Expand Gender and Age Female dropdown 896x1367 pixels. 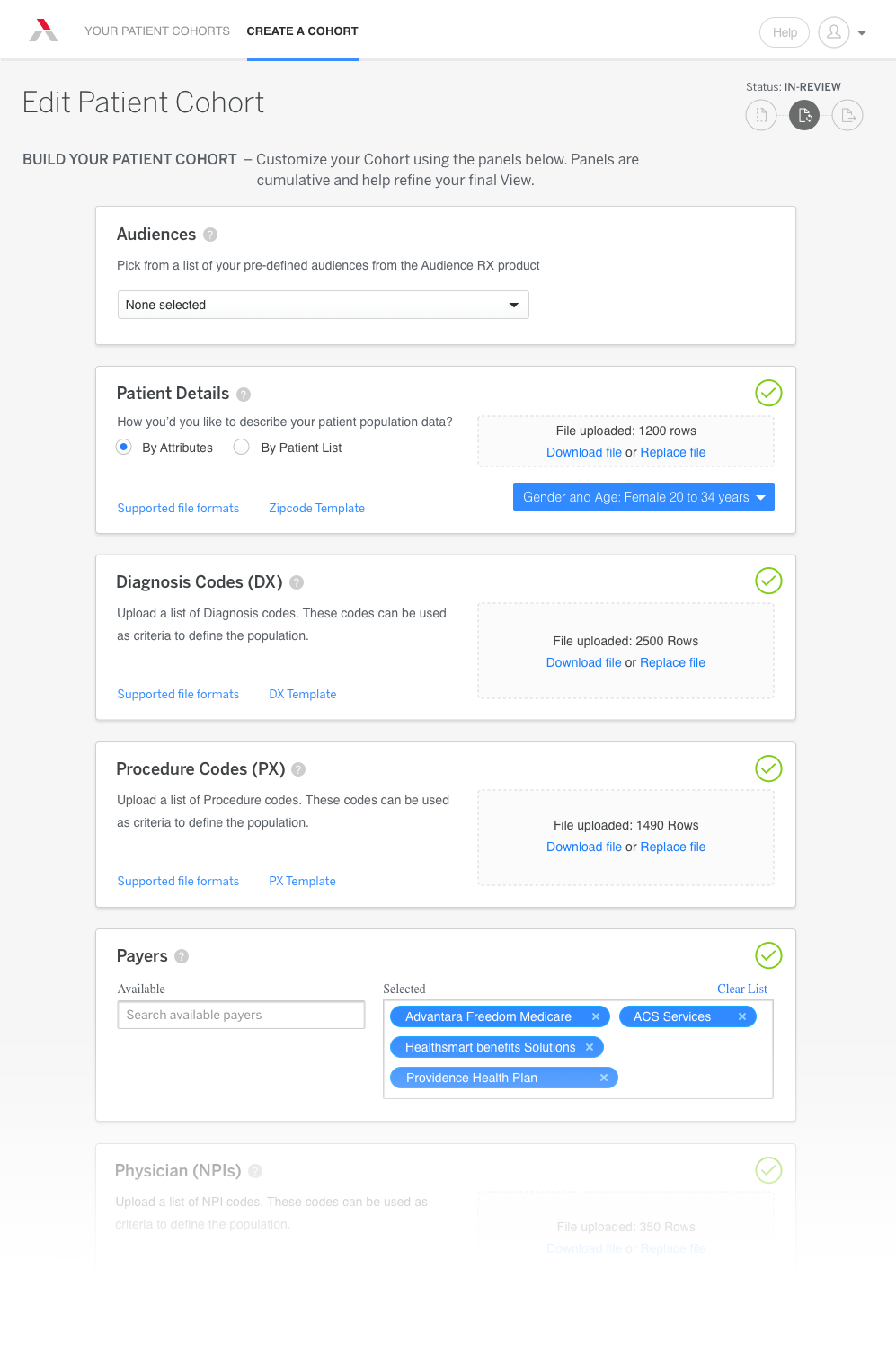[643, 497]
